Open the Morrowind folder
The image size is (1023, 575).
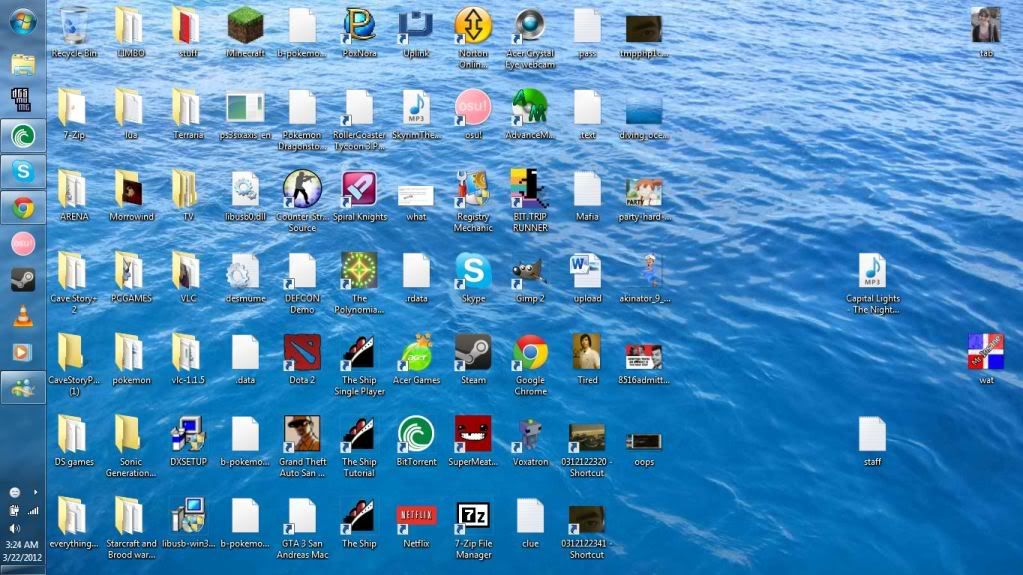coord(131,189)
